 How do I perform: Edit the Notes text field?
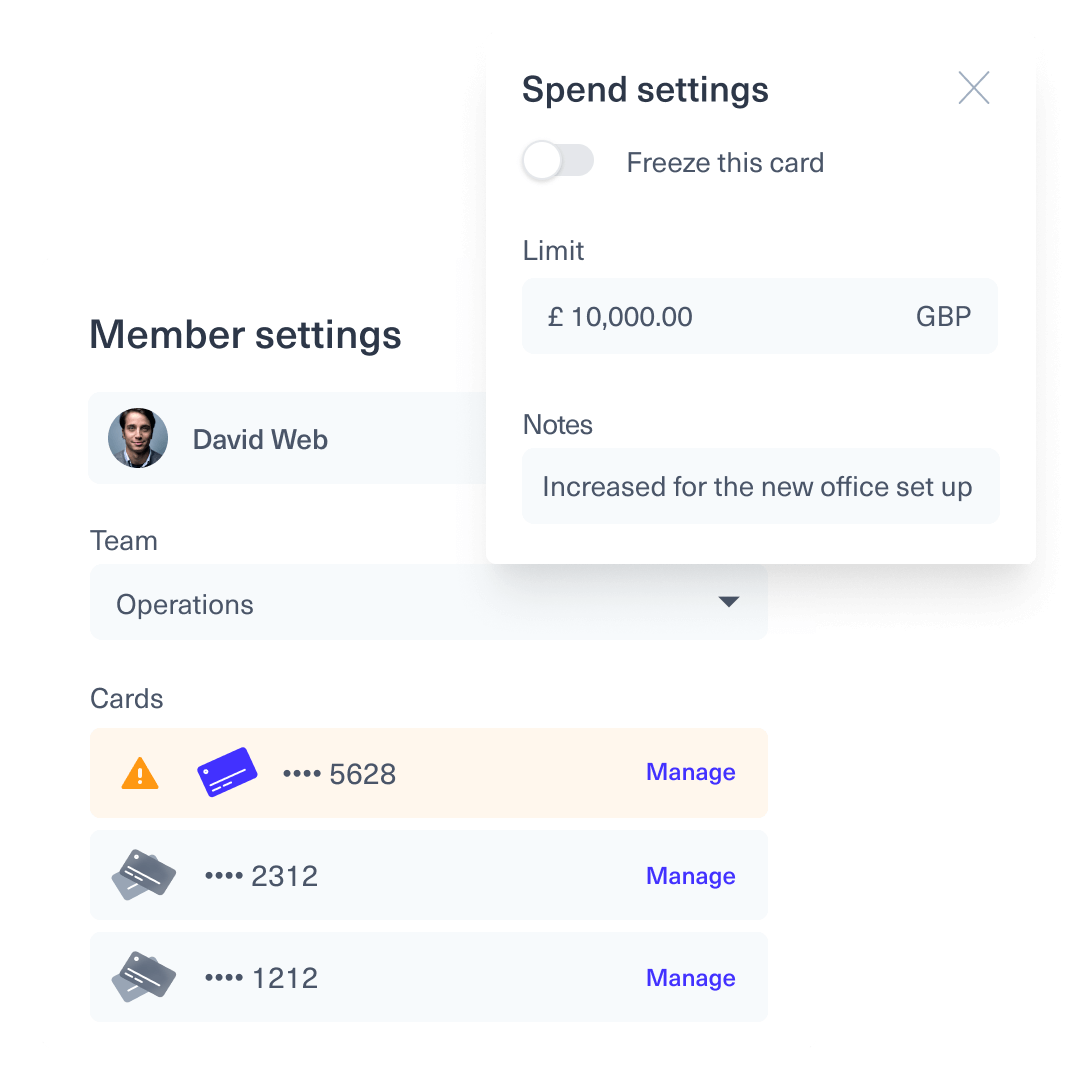coord(760,486)
